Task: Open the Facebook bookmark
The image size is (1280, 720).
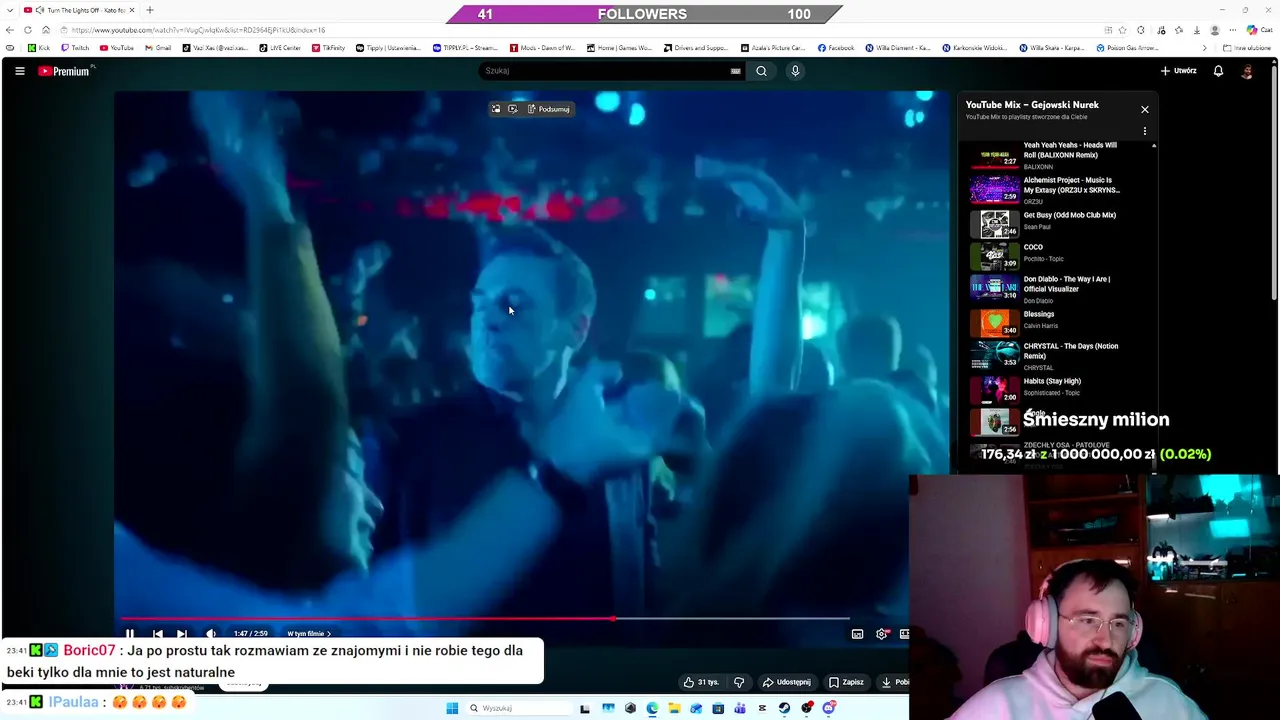Action: coord(836,48)
